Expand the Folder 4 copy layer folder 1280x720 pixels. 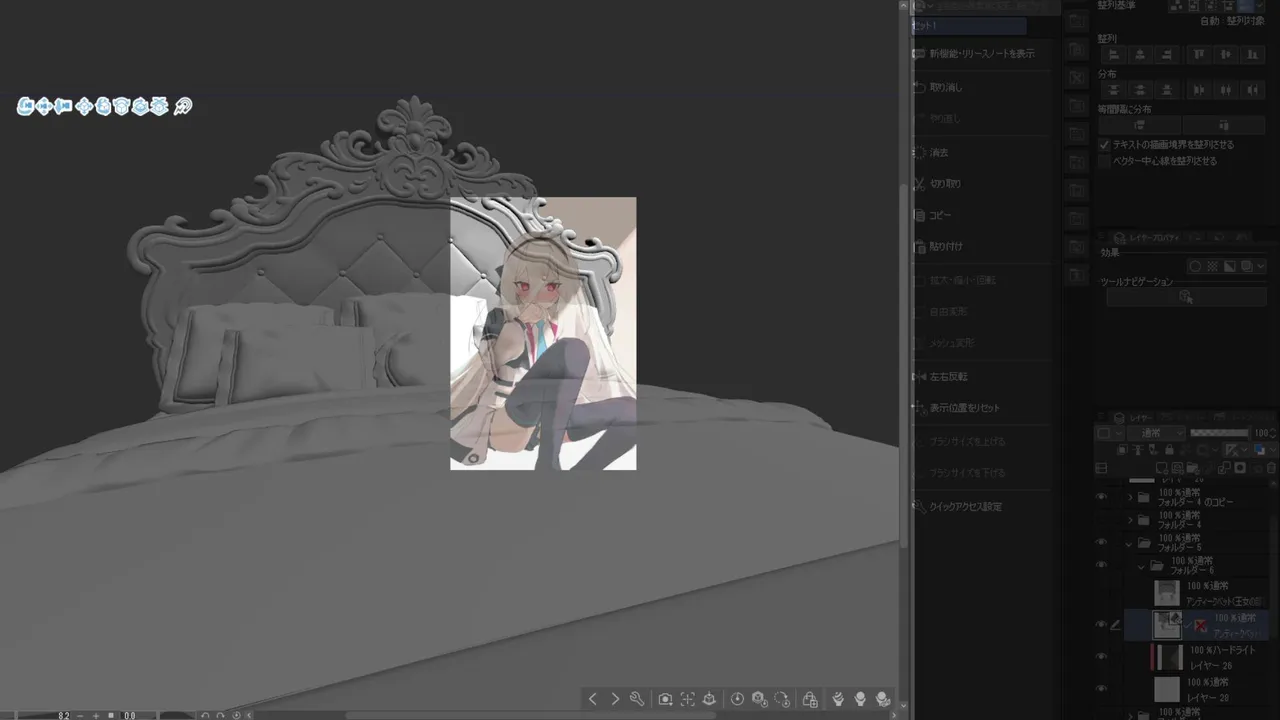click(x=1131, y=497)
